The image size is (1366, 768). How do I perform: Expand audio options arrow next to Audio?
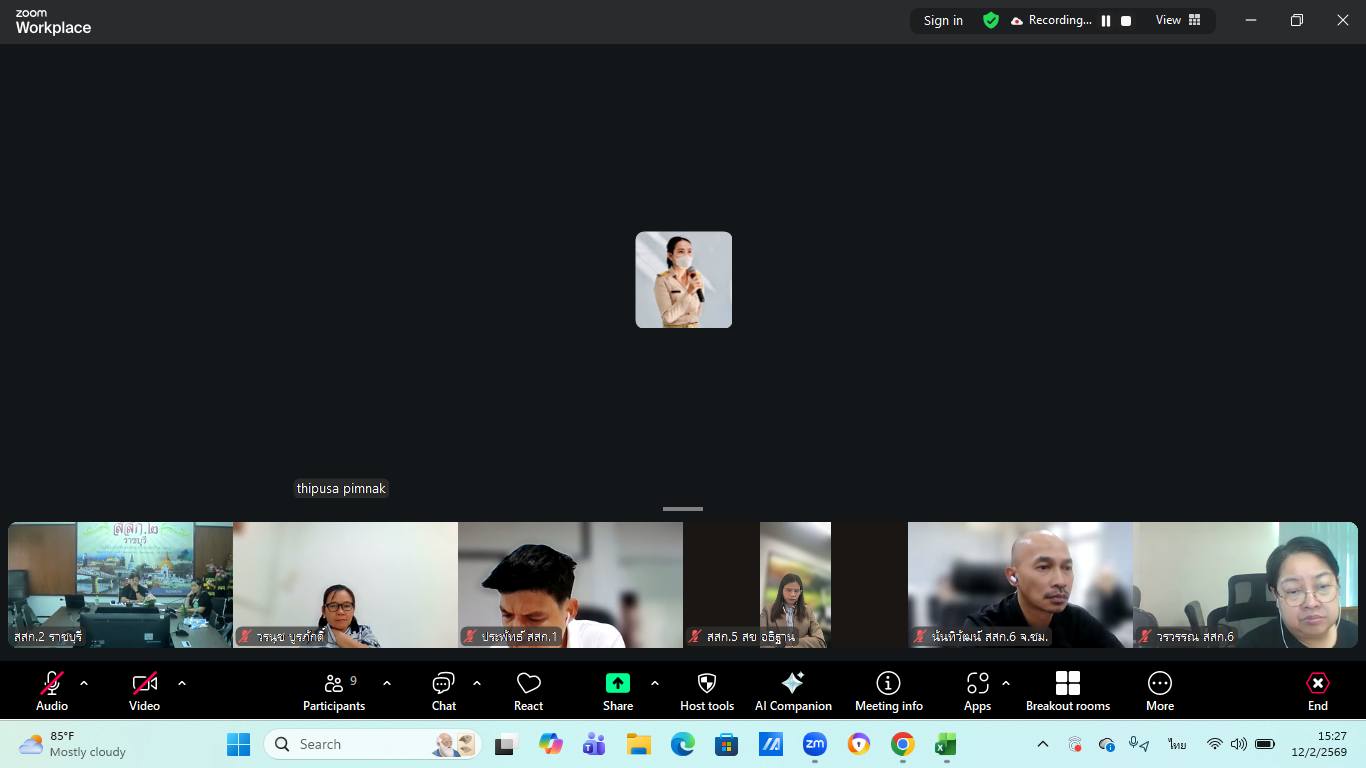84,683
